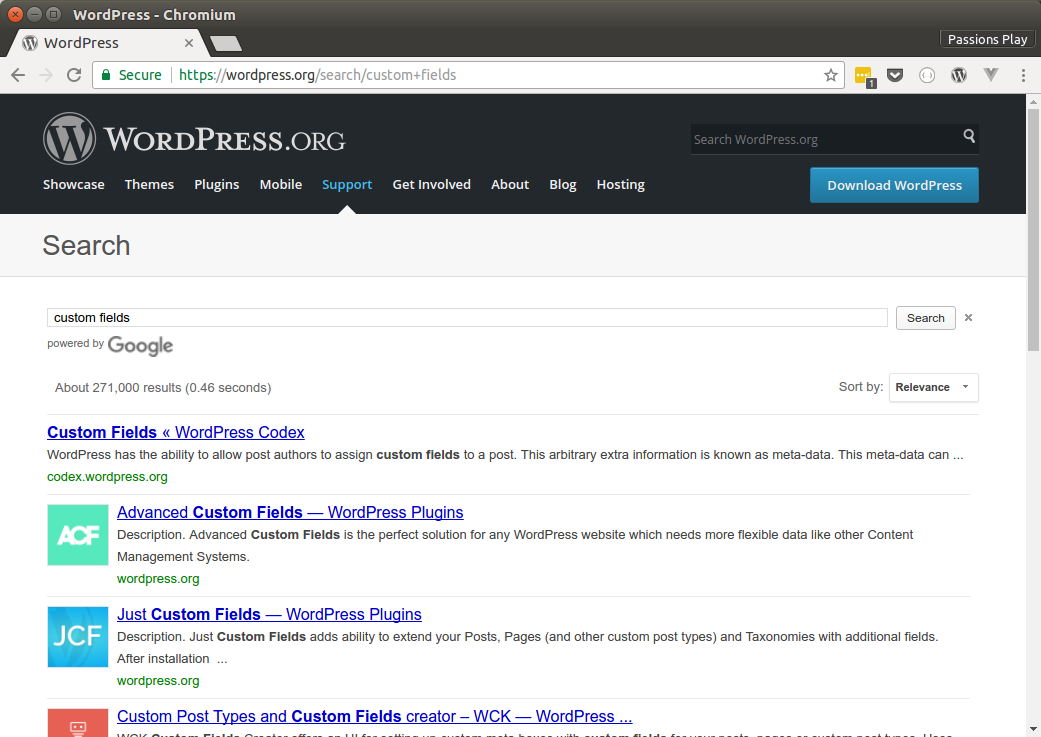Open a new tab button
The image size is (1041, 737).
(226, 44)
